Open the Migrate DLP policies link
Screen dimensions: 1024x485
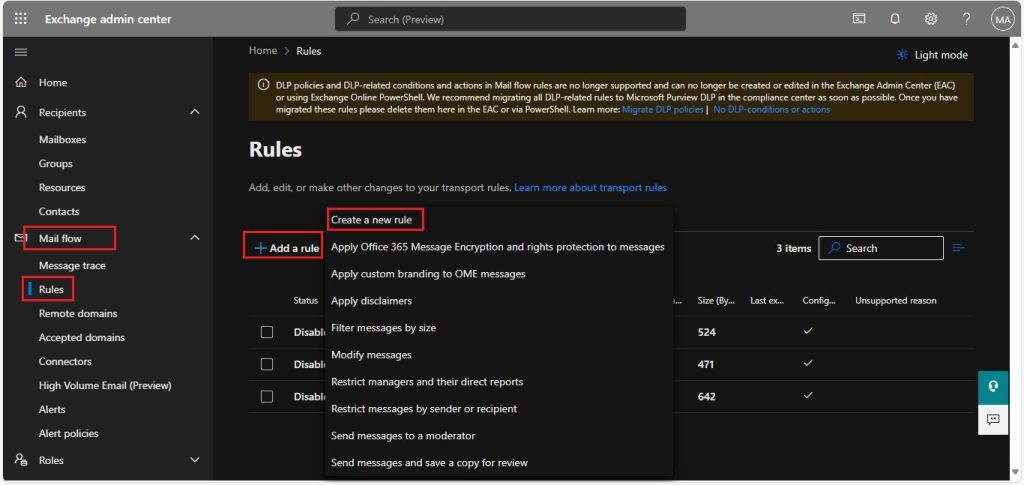tap(662, 110)
